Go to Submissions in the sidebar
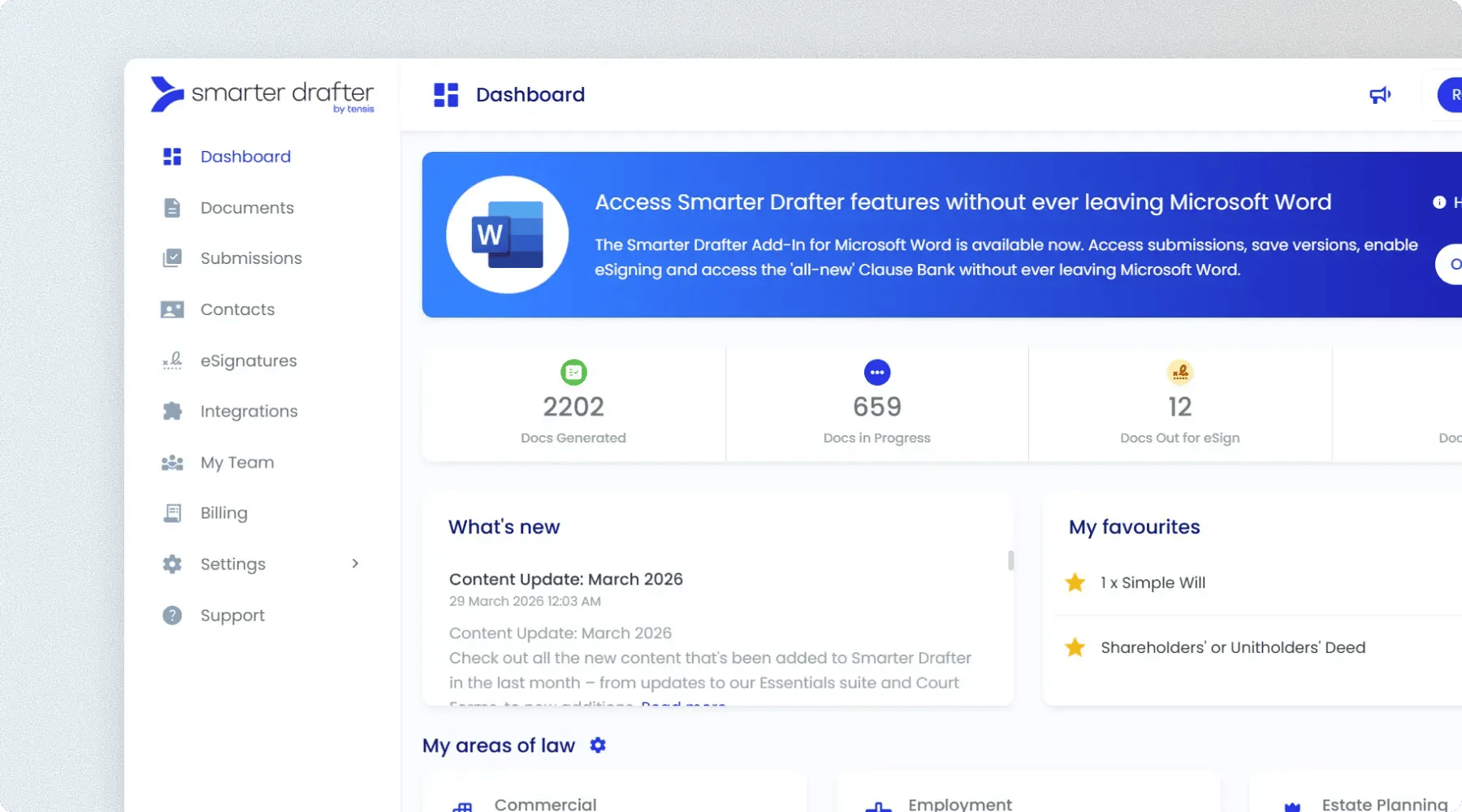Viewport: 1462px width, 812px height. point(251,258)
